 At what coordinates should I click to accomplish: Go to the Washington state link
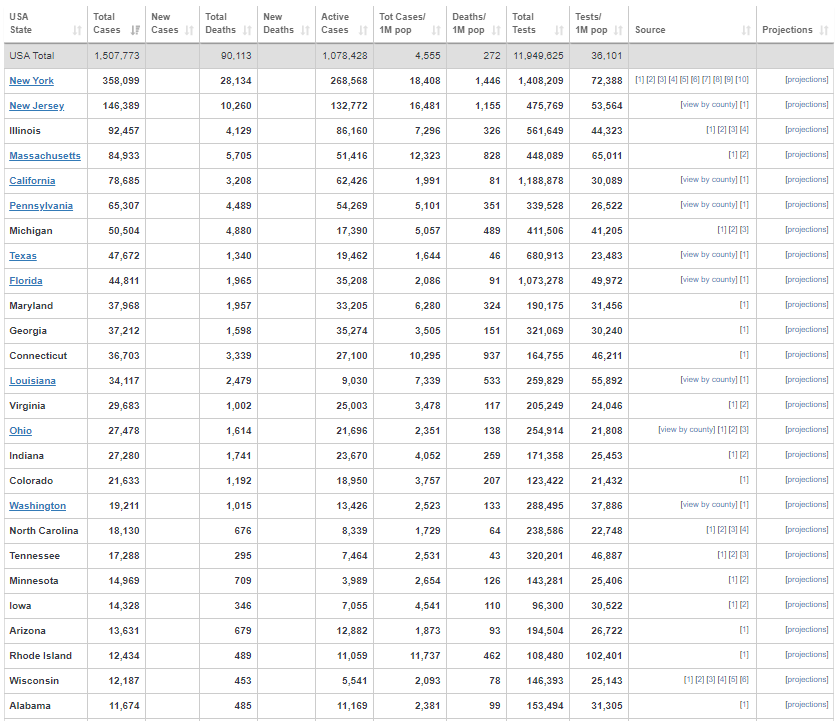(x=37, y=506)
